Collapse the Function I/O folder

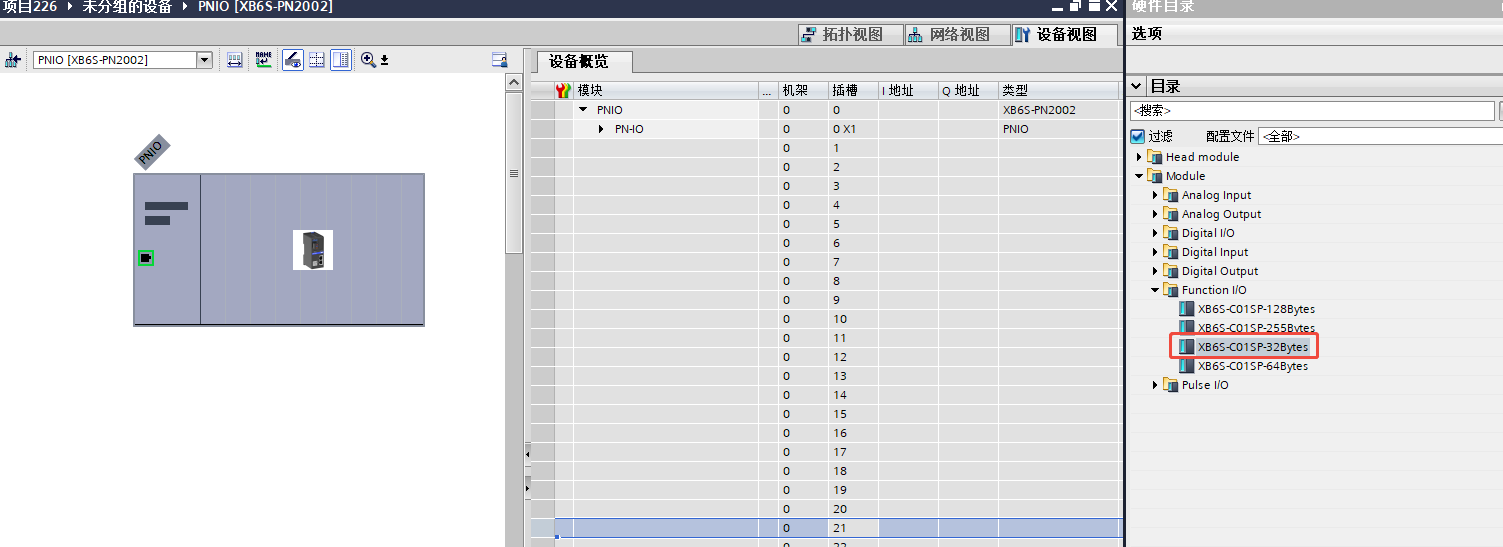[x=1155, y=290]
